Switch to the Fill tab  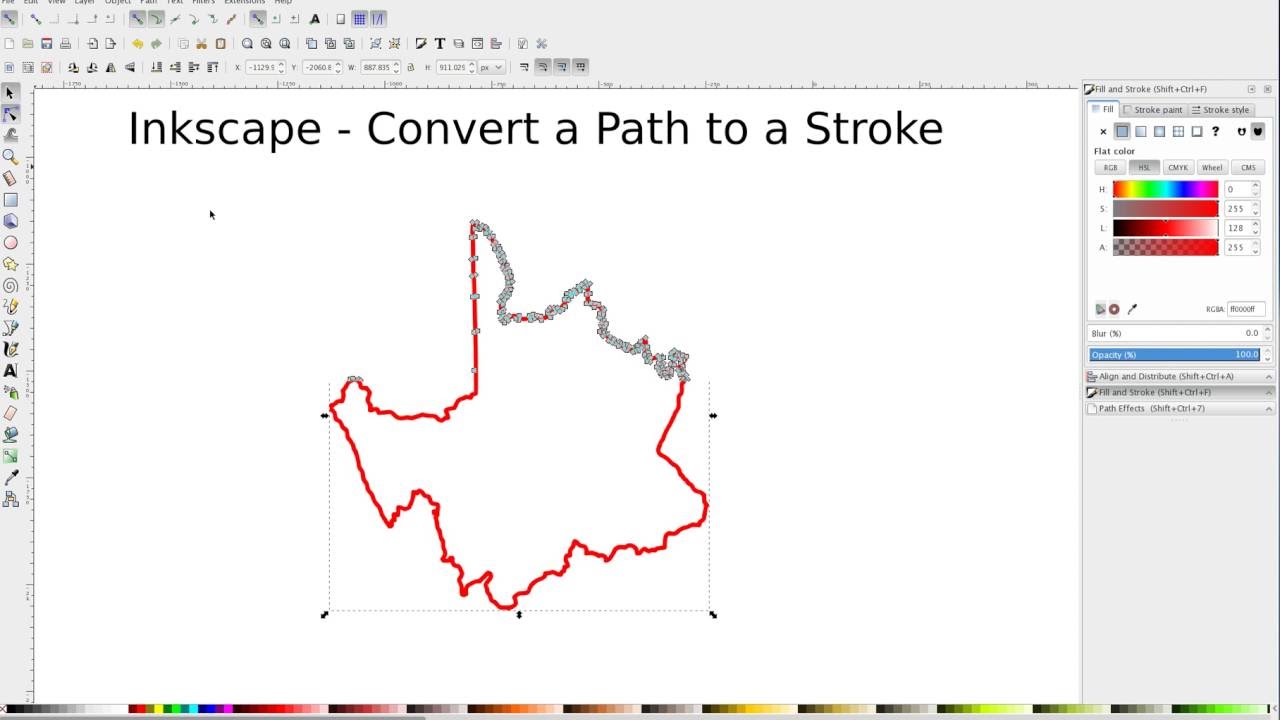(x=1103, y=109)
